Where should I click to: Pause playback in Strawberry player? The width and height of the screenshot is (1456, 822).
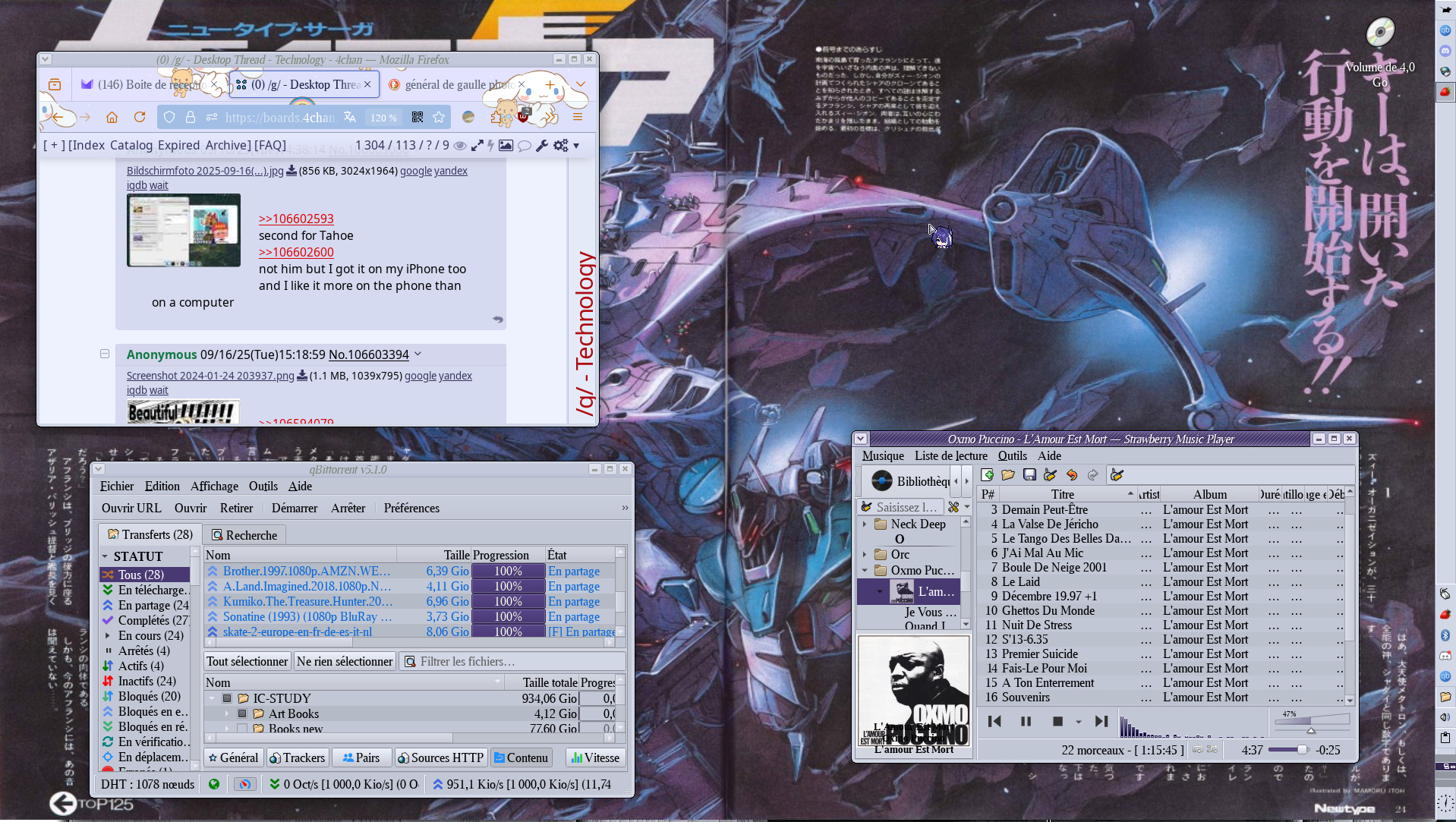click(x=1026, y=721)
